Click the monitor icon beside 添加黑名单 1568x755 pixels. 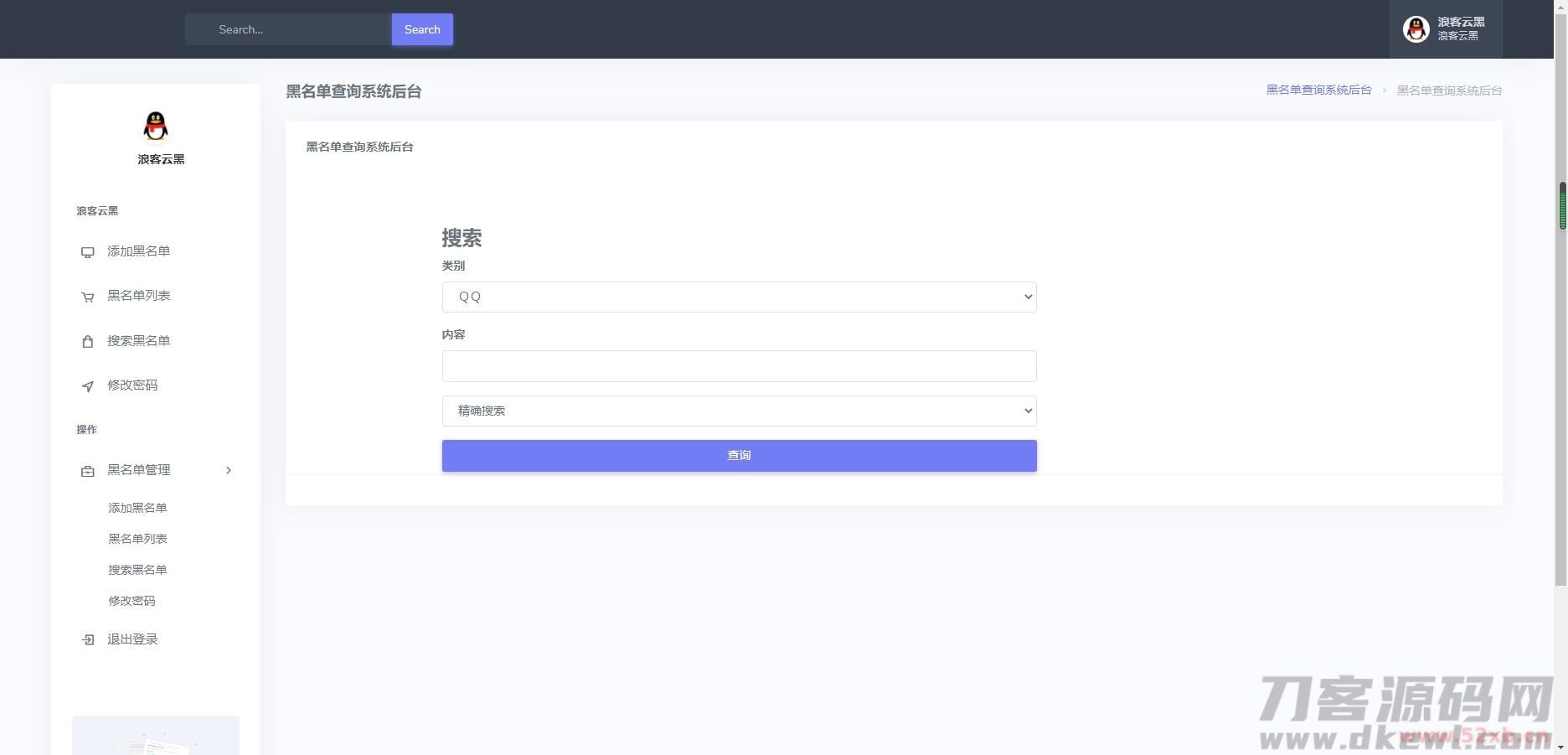tap(87, 251)
